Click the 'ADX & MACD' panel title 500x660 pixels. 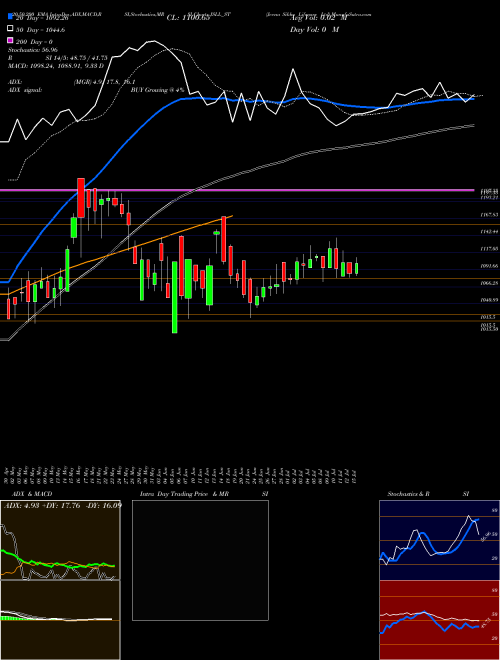point(30,494)
